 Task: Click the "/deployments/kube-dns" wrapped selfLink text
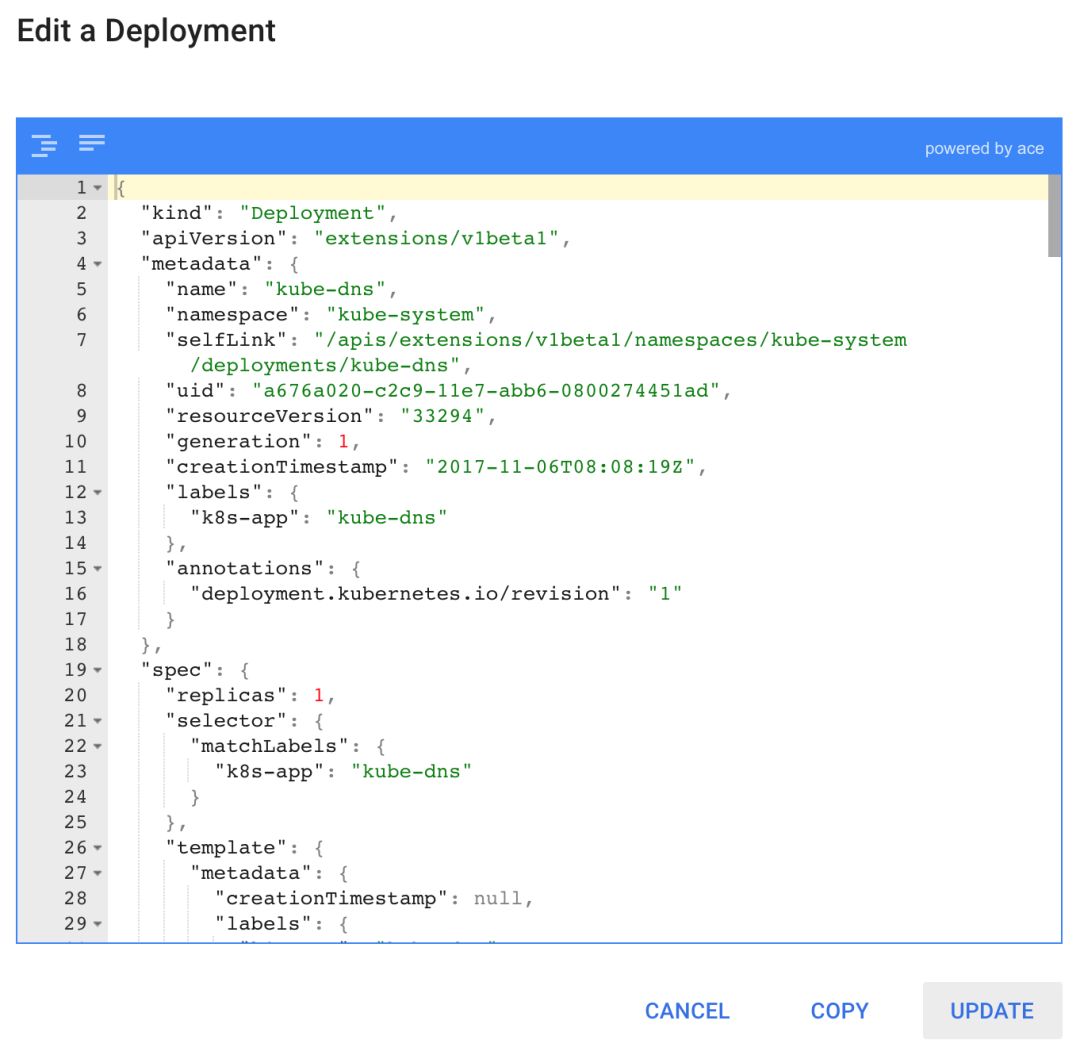[x=324, y=366]
